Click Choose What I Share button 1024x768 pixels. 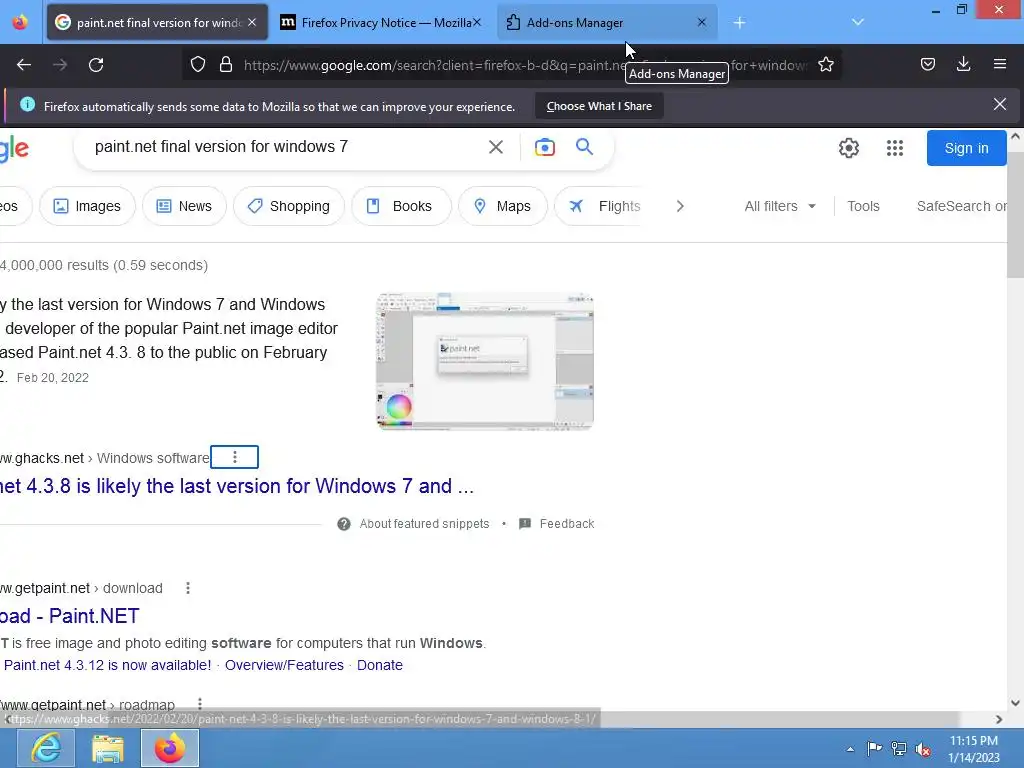click(600, 106)
